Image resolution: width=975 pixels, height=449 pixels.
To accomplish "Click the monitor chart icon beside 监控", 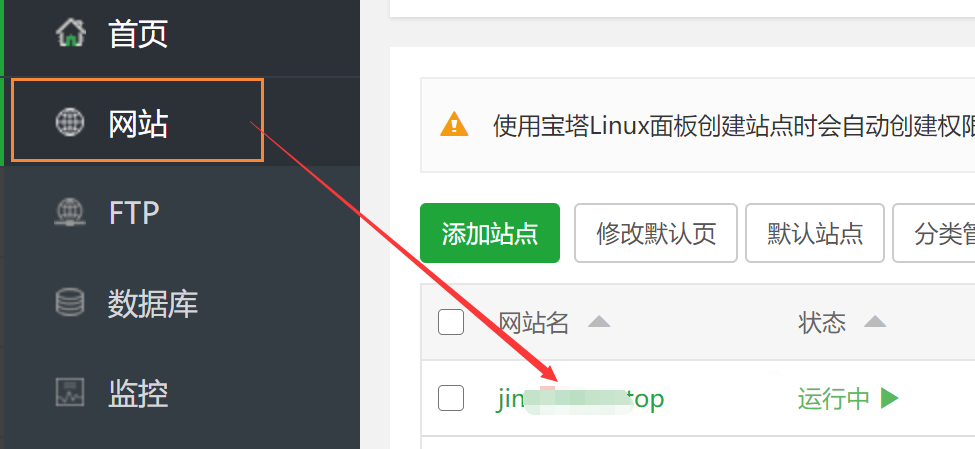I will coord(70,392).
